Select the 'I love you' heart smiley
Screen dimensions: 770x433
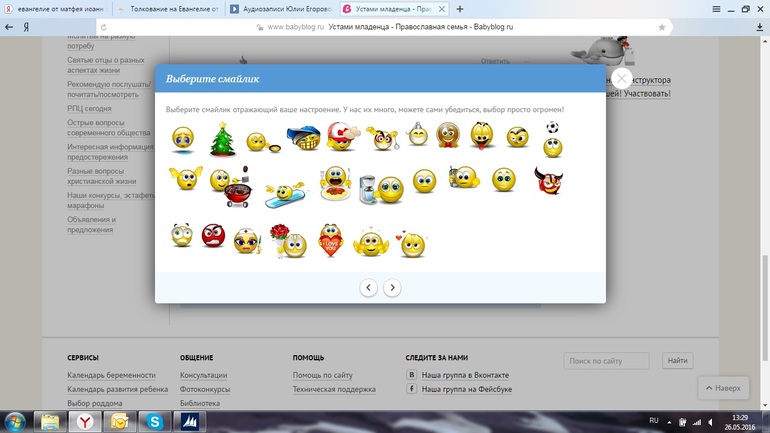click(x=330, y=240)
